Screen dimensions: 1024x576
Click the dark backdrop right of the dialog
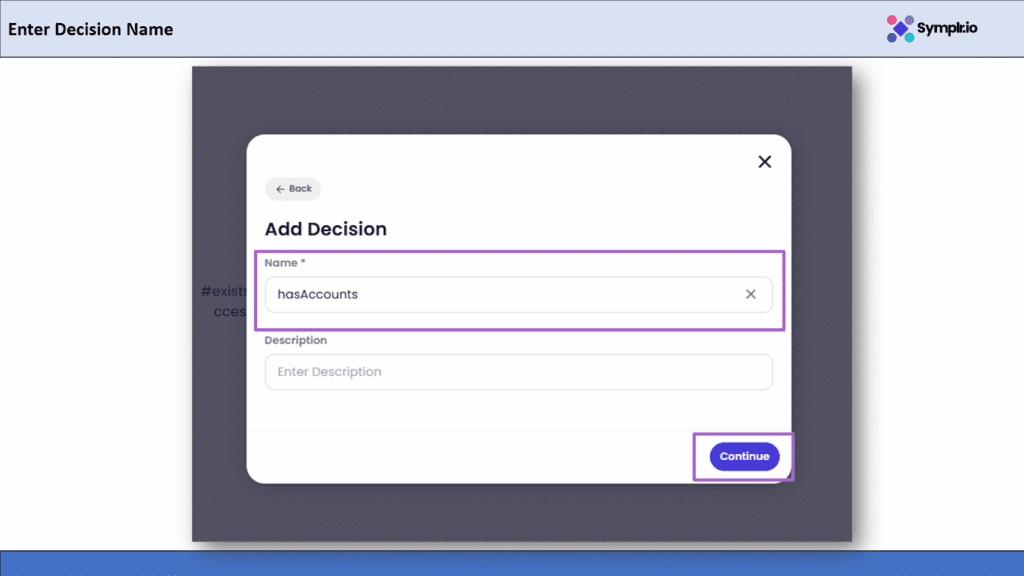[x=821, y=300]
